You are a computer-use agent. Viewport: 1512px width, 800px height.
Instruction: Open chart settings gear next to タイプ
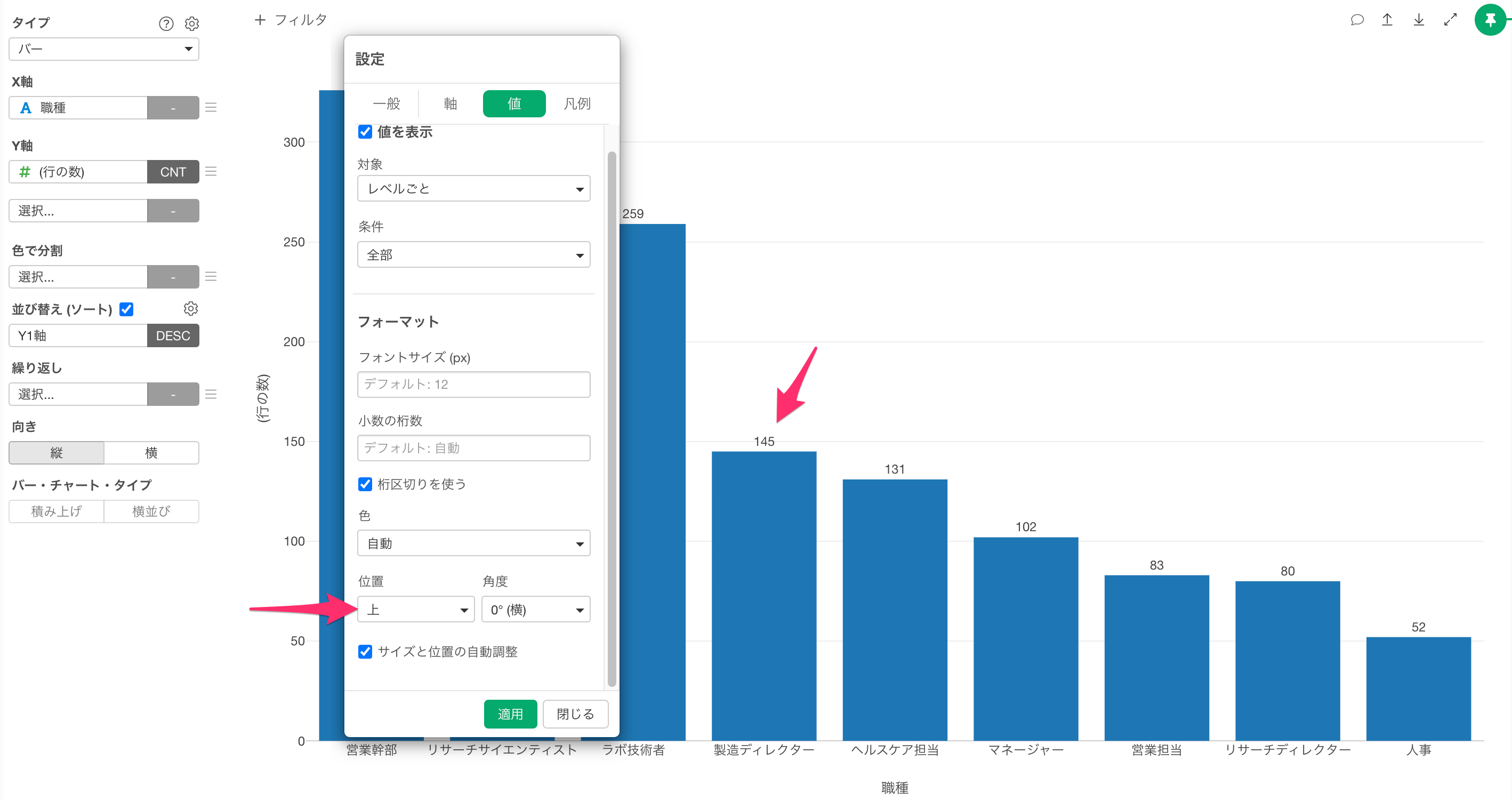point(192,23)
